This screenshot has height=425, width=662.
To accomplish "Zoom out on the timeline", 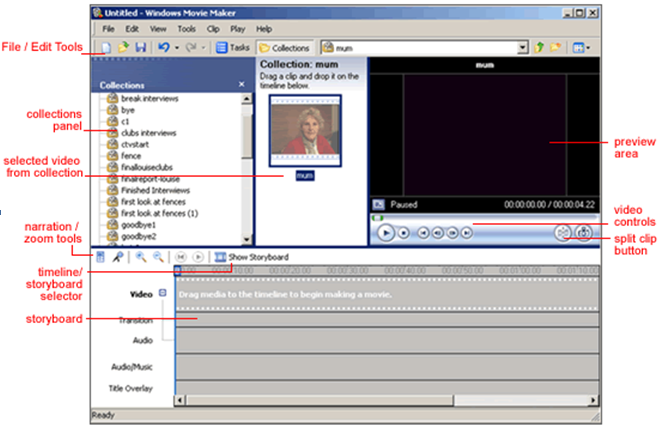I will 158,257.
